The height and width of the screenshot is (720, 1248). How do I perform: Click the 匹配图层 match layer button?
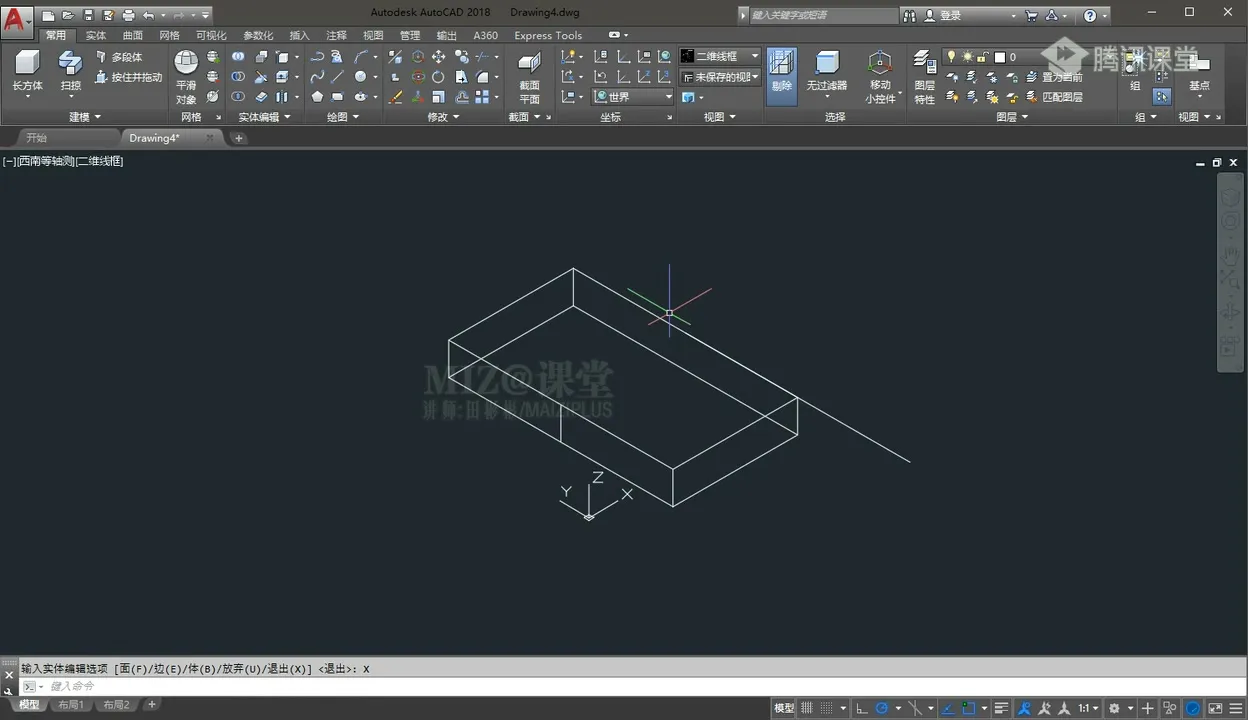point(1052,97)
